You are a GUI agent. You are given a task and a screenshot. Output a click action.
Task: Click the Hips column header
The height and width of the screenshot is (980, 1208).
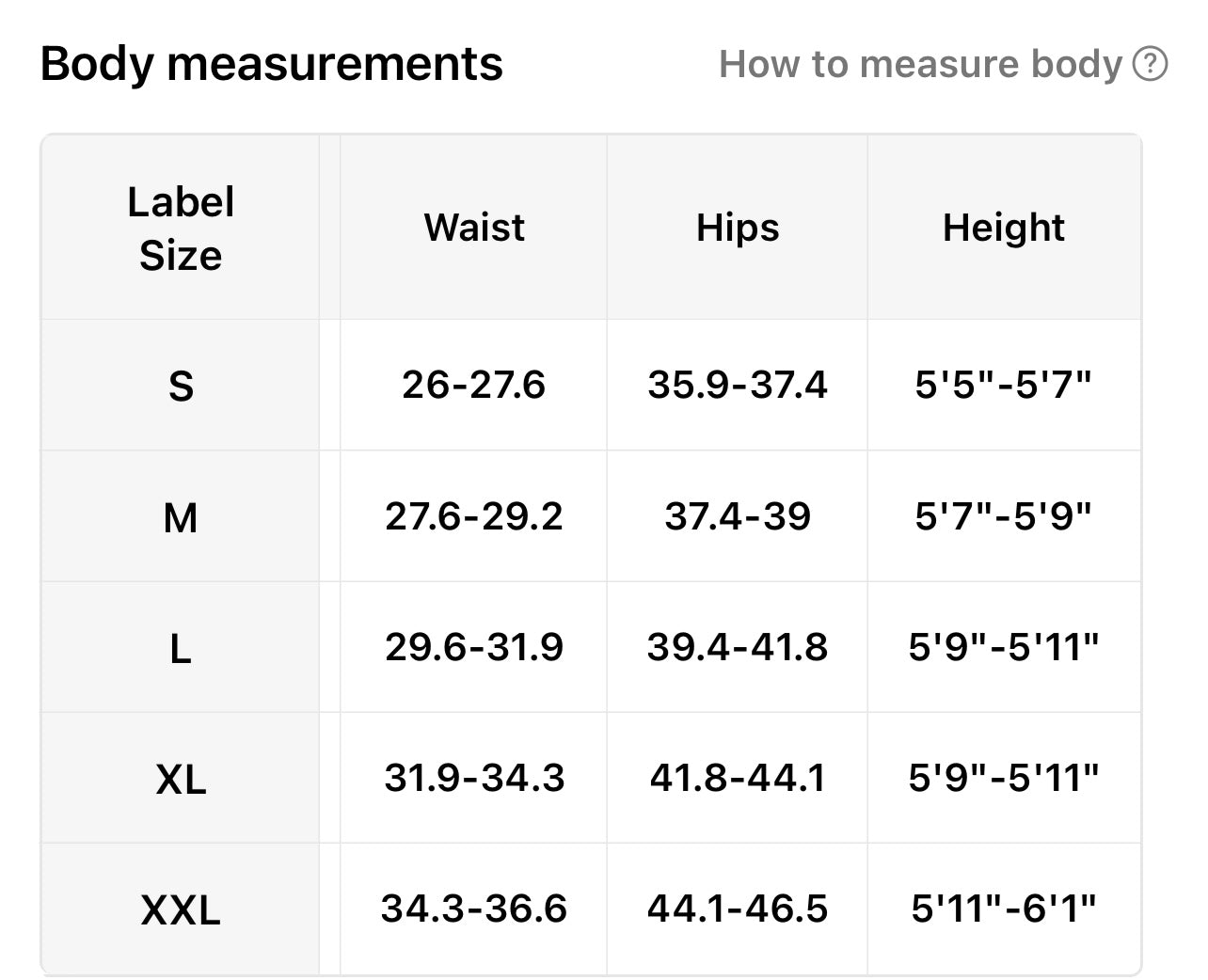(x=738, y=228)
